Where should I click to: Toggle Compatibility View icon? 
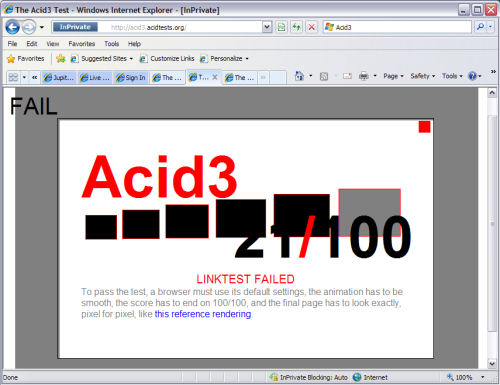(x=281, y=27)
